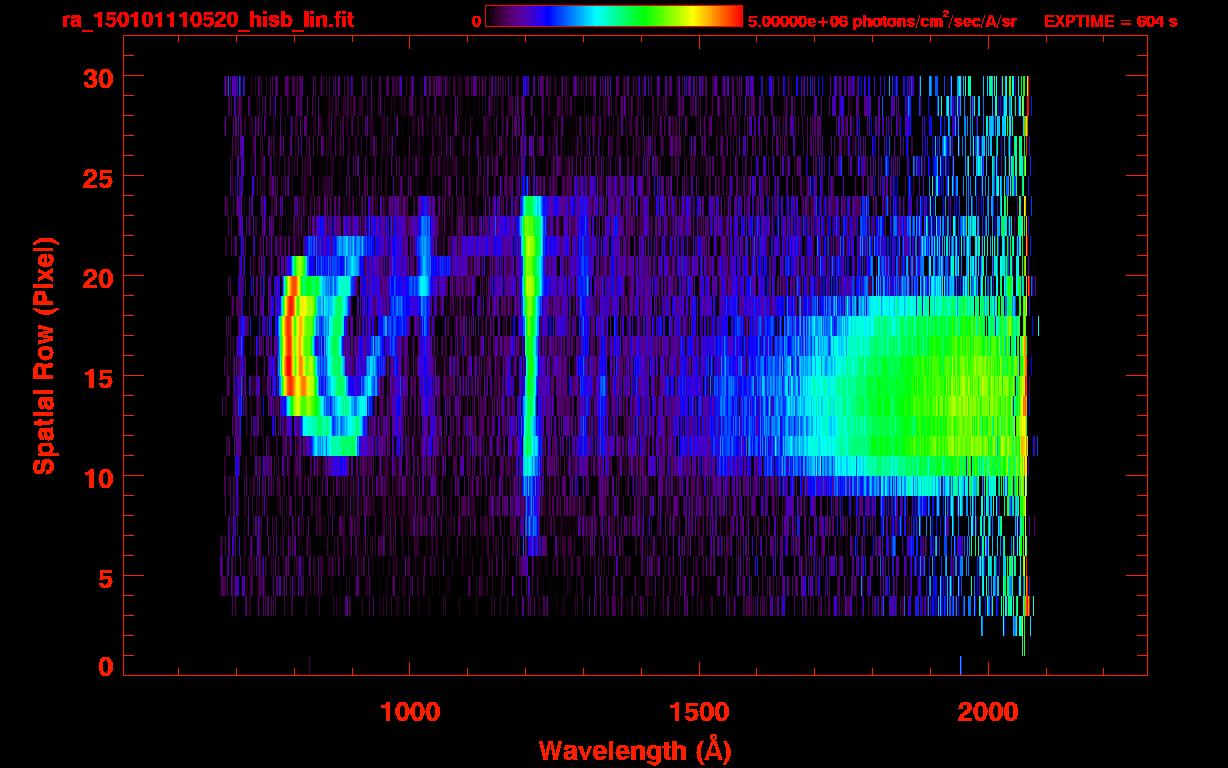Click the spatial row 0 tick label
The height and width of the screenshot is (768, 1228).
point(106,666)
